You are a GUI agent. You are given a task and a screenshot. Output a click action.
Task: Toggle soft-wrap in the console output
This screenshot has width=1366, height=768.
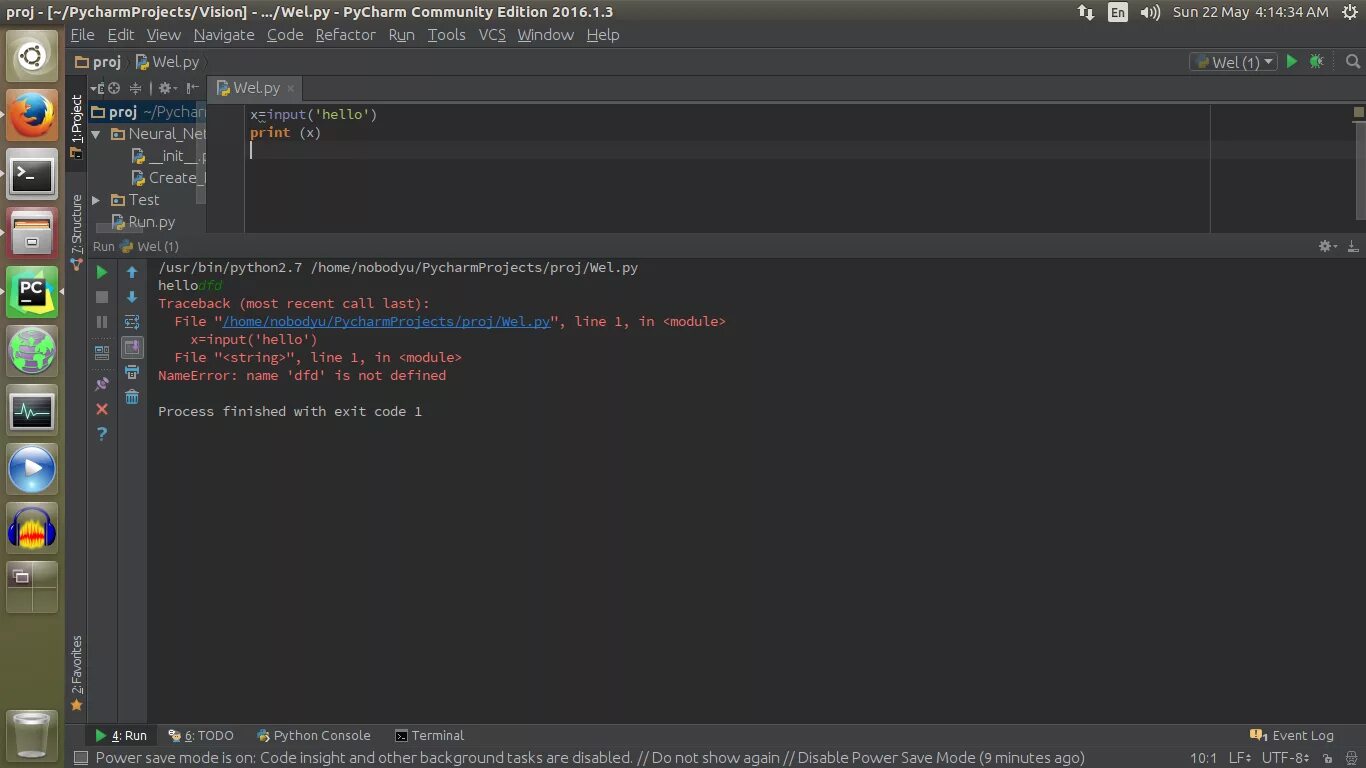(132, 322)
